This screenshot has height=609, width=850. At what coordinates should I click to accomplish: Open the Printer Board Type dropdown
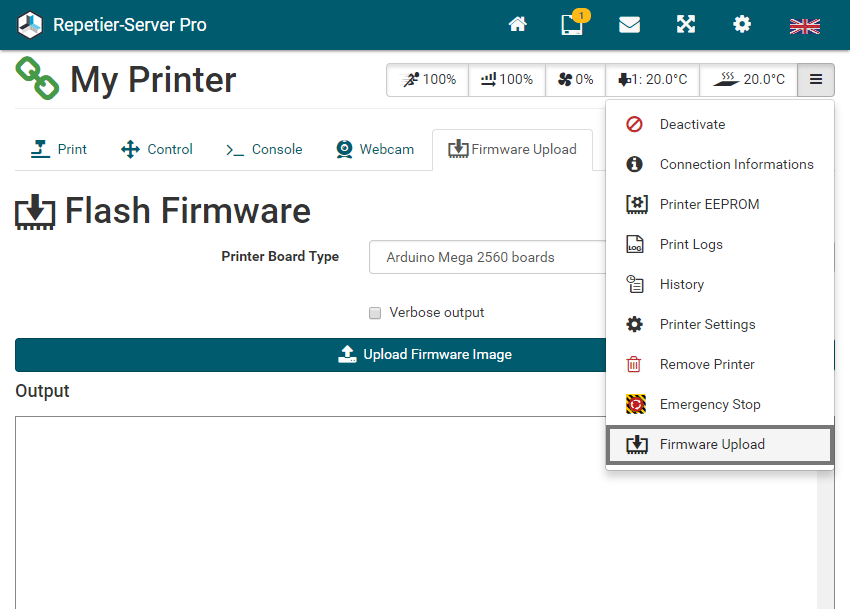click(x=487, y=257)
